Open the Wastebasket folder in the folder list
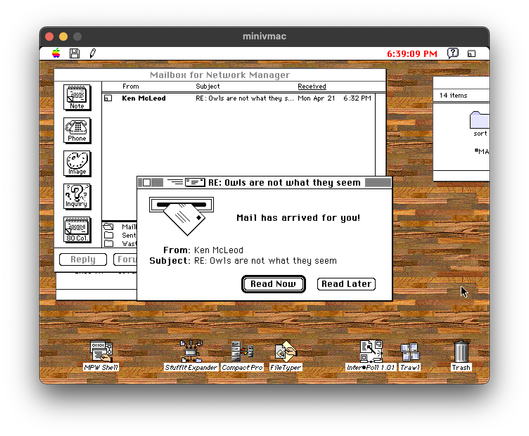This screenshot has width=529, height=436. (120, 243)
